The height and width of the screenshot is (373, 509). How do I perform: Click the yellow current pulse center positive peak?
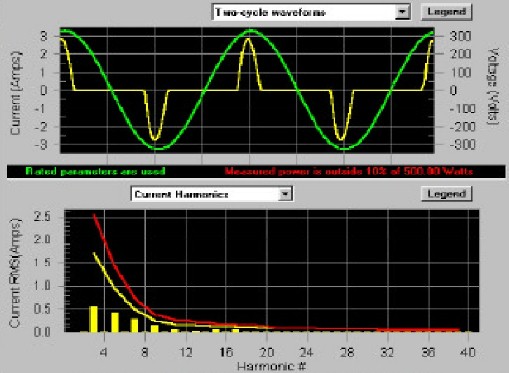point(247,40)
